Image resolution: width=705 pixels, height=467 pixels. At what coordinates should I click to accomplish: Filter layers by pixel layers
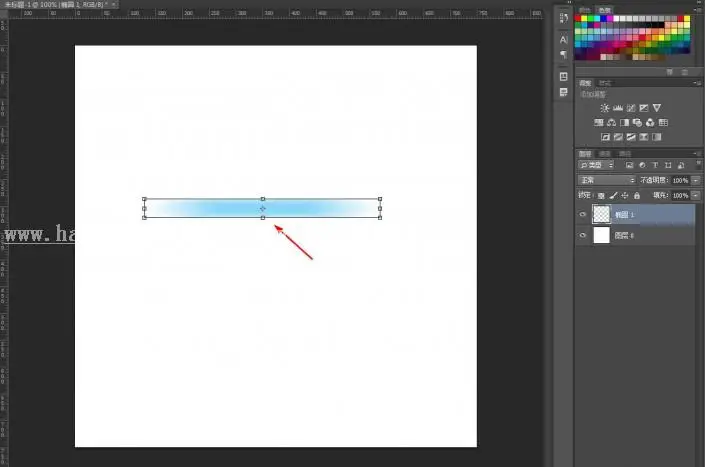tap(629, 165)
